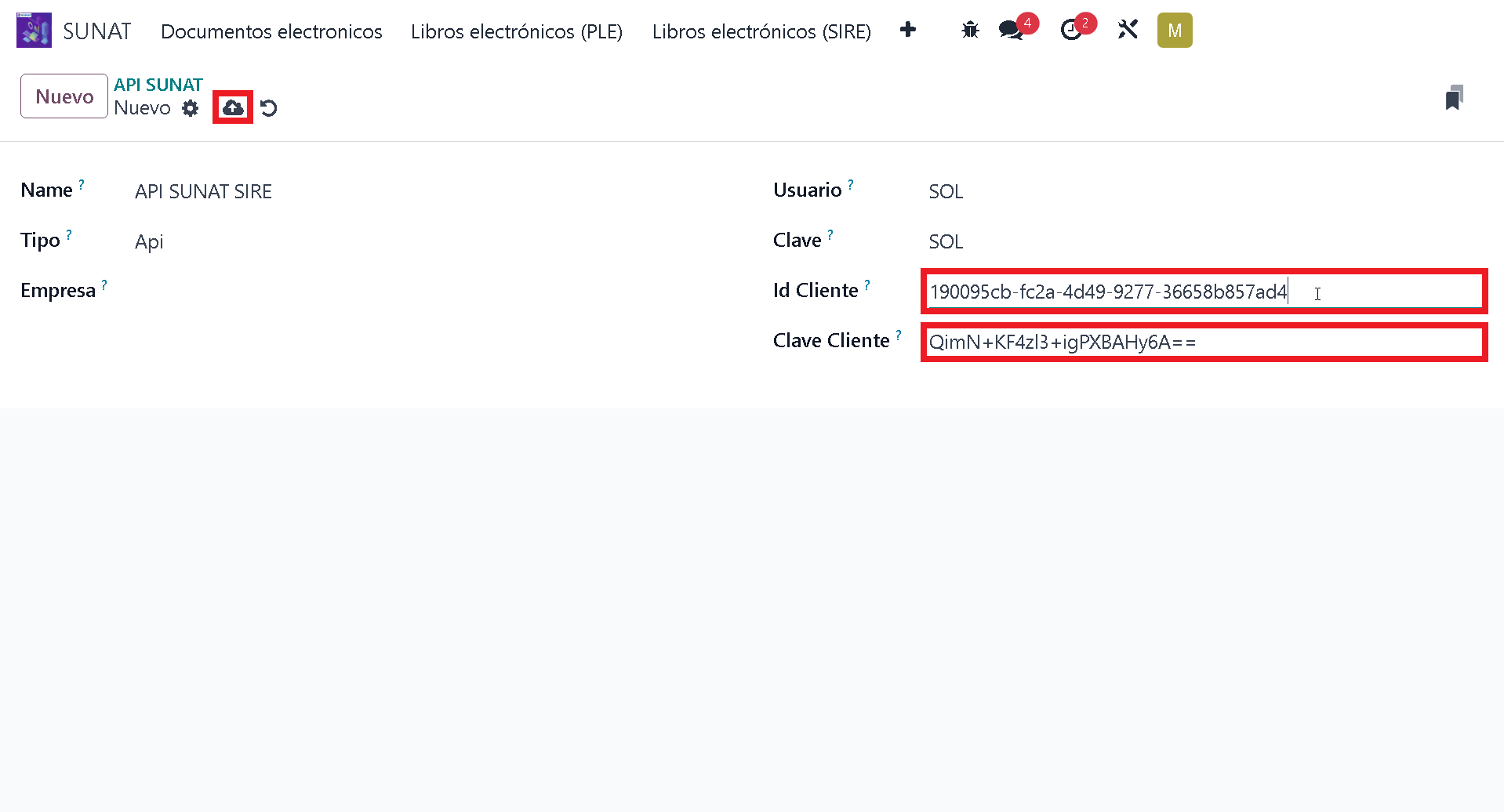Open Libros electrónicos (PLE) menu
Image resolution: width=1504 pixels, height=812 pixels.
pyautogui.click(x=516, y=31)
